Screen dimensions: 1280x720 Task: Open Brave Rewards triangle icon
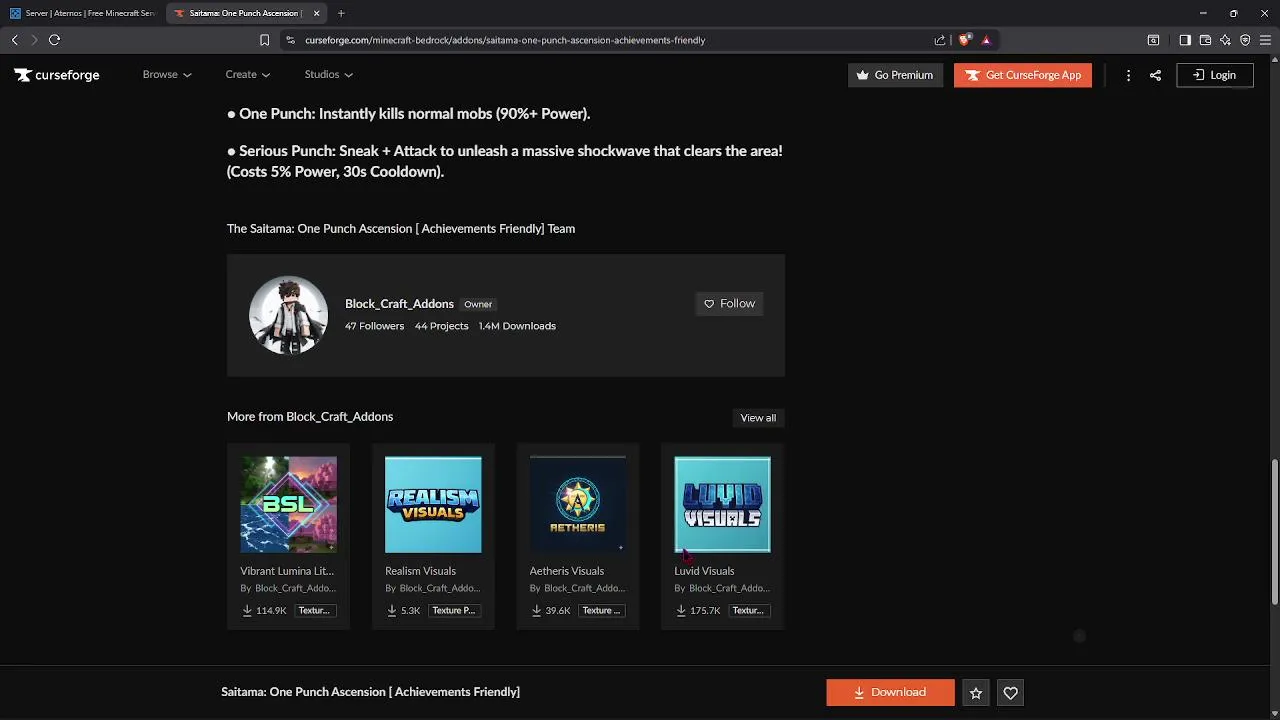pos(986,40)
